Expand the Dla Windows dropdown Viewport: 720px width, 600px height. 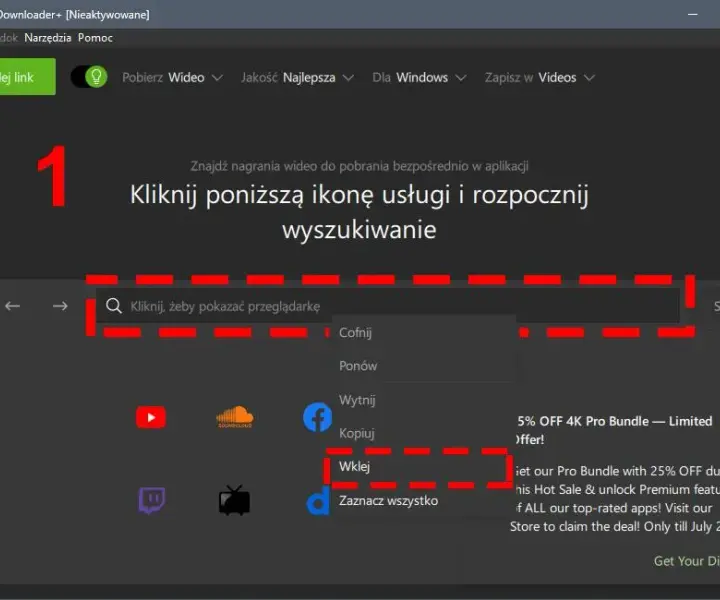pyautogui.click(x=419, y=78)
